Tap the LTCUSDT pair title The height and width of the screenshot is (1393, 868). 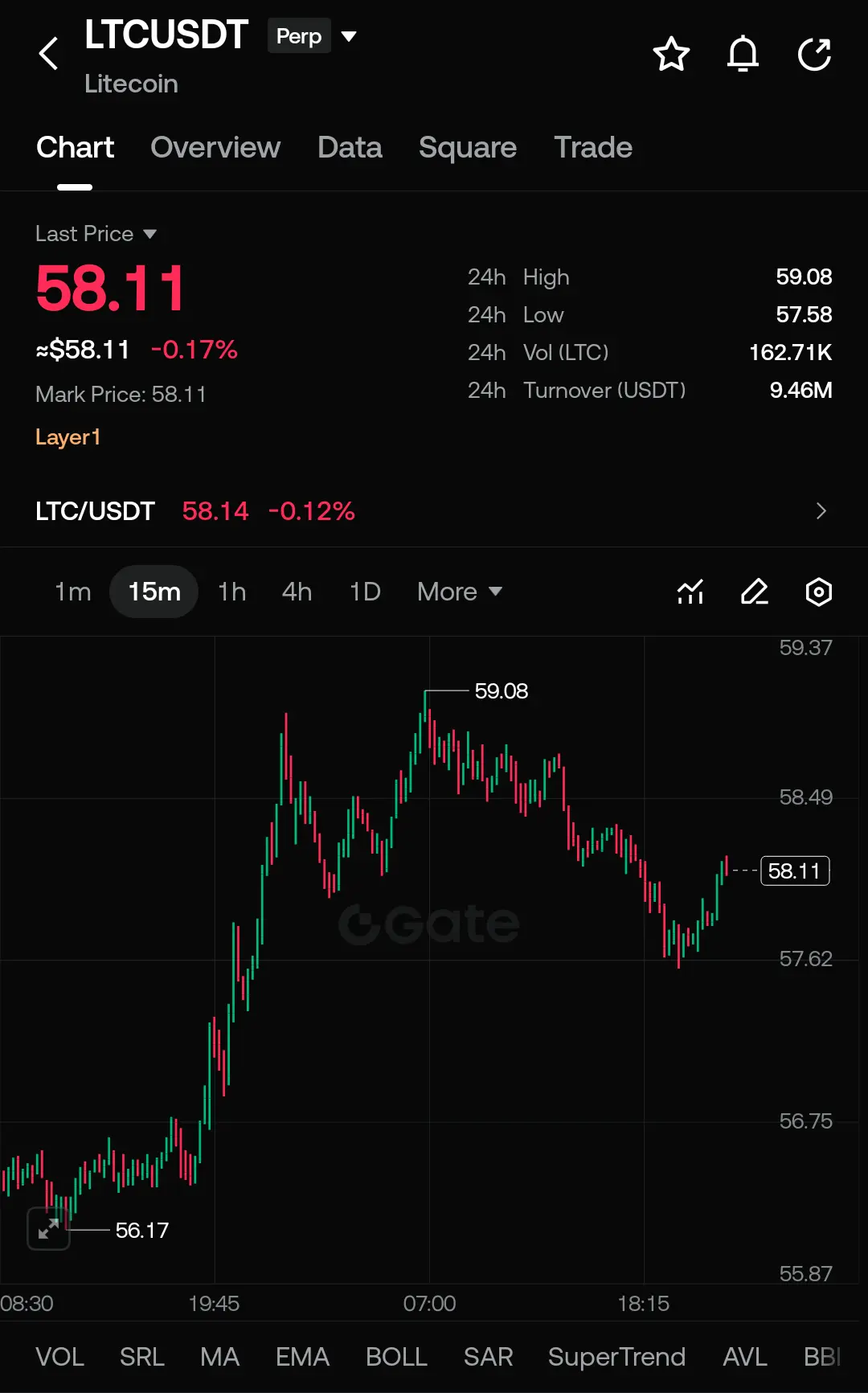tap(166, 35)
